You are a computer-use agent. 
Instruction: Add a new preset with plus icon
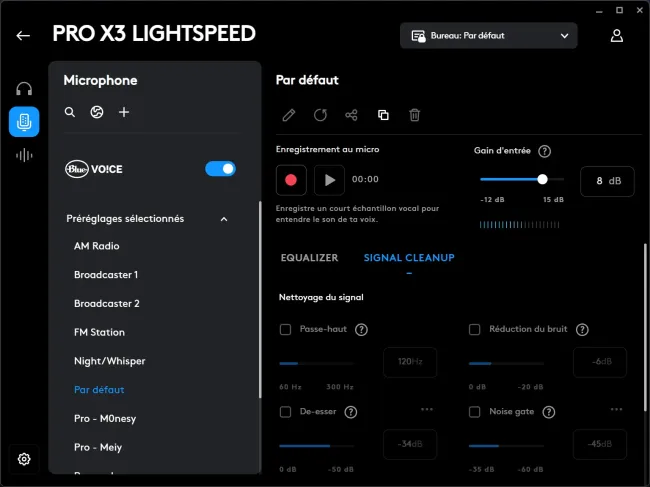[124, 112]
